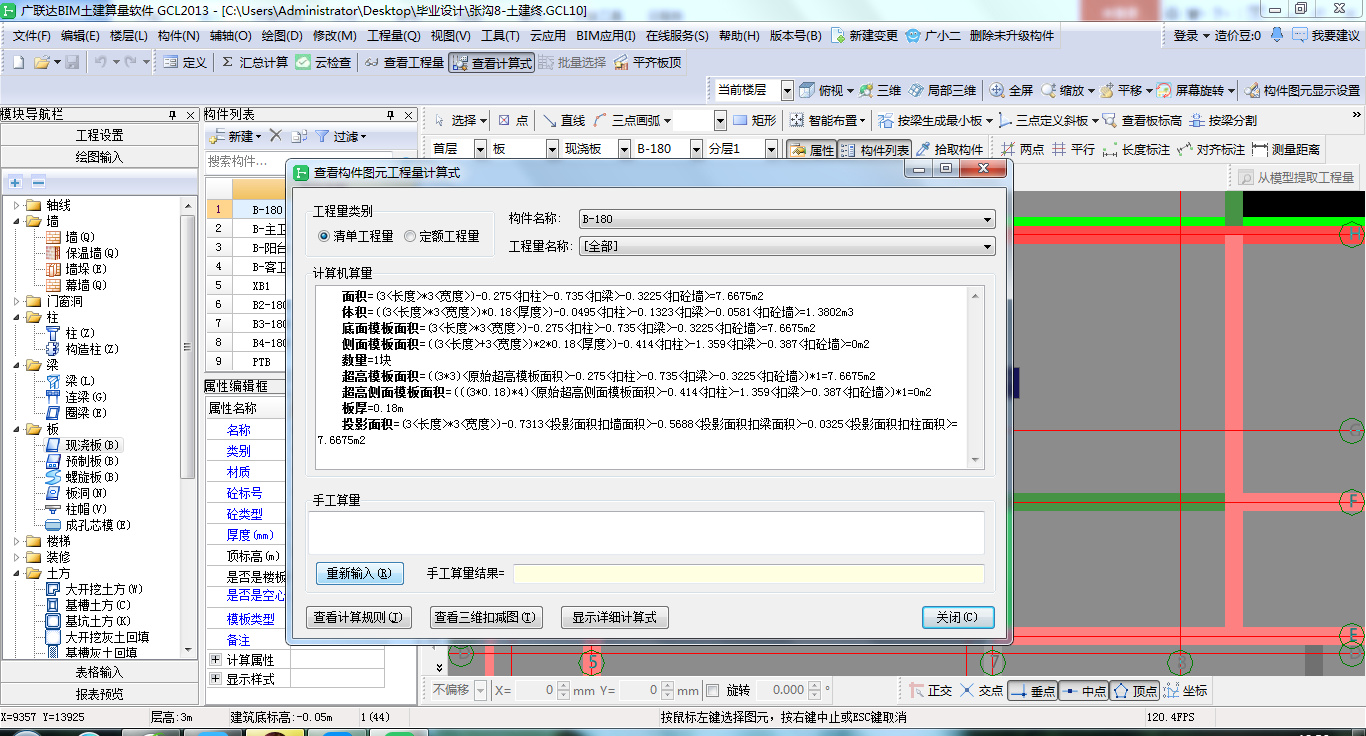This screenshot has width=1366, height=736.
Task: Click 查看工程量 to view quantities
Action: [404, 62]
